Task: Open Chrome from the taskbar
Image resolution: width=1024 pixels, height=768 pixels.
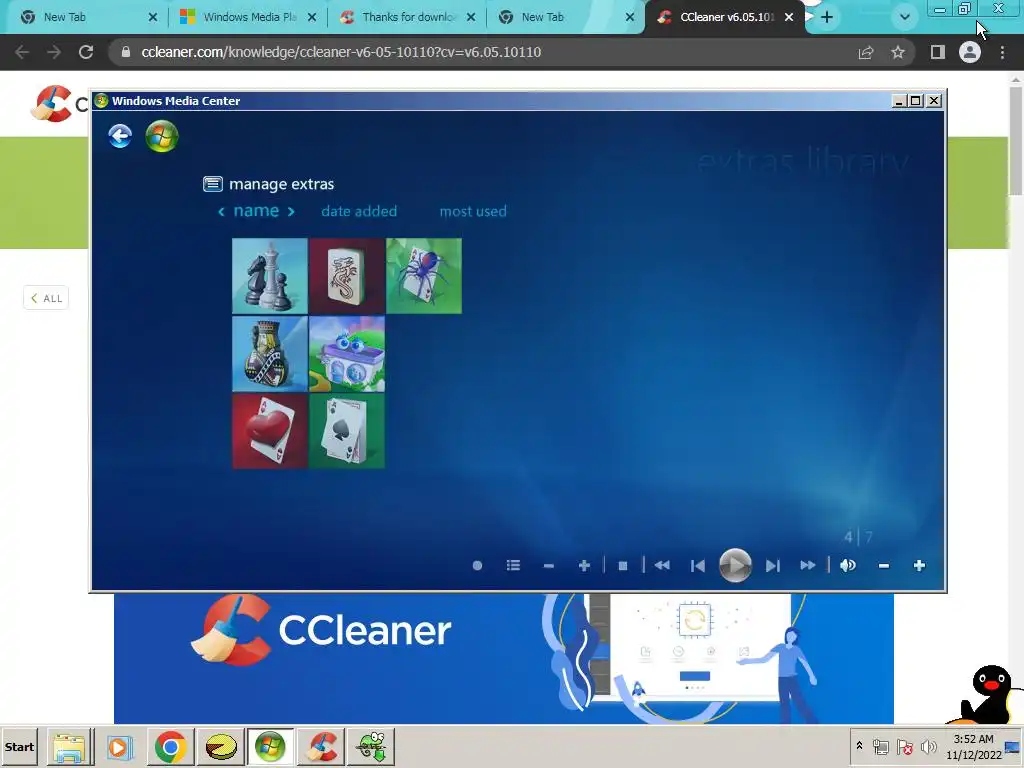Action: click(170, 747)
